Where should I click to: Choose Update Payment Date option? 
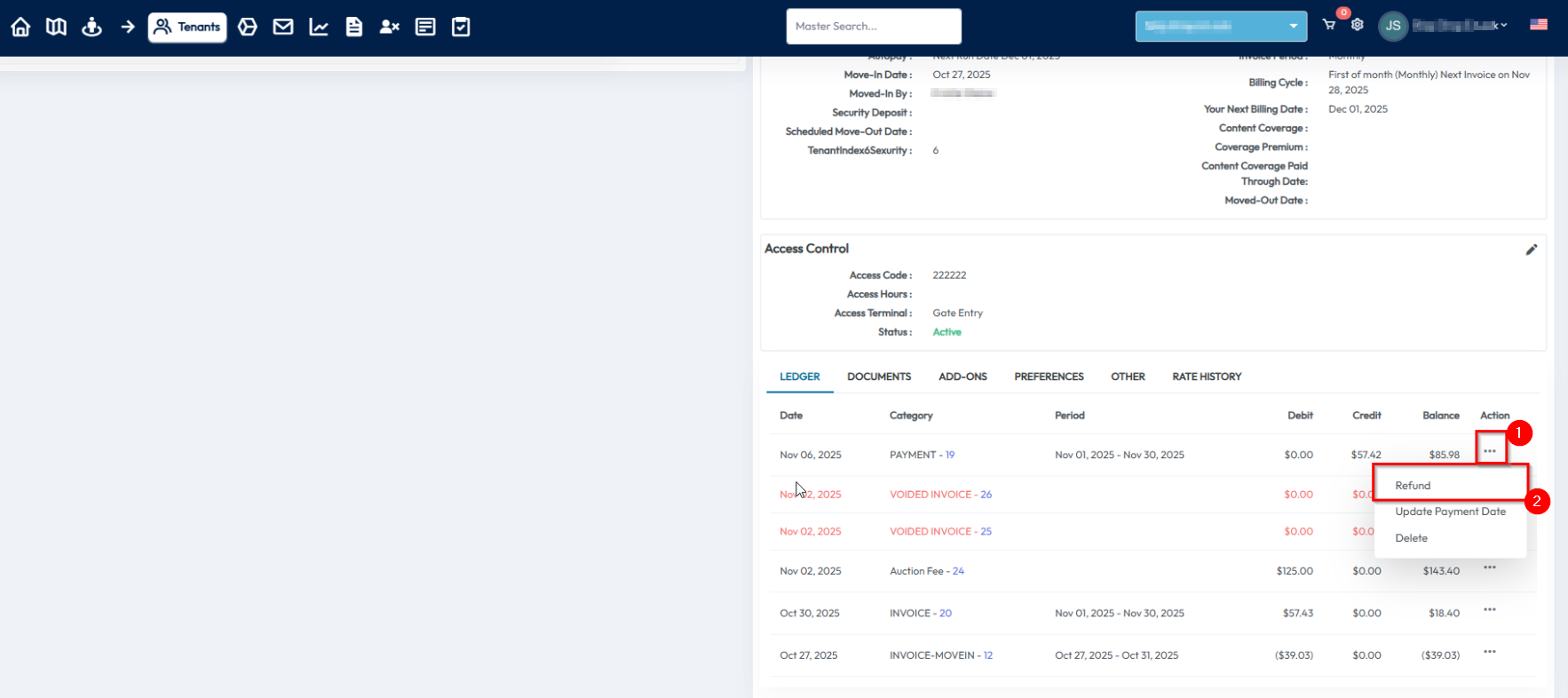1450,512
